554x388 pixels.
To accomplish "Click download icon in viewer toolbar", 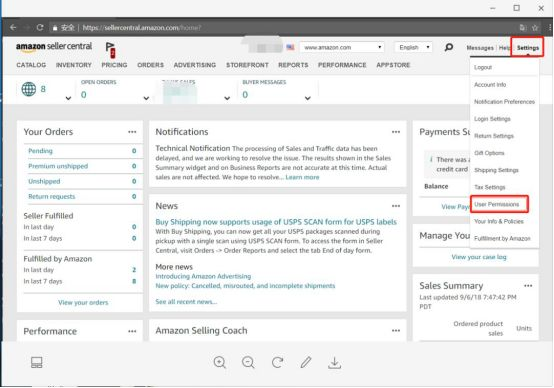I will [334, 363].
